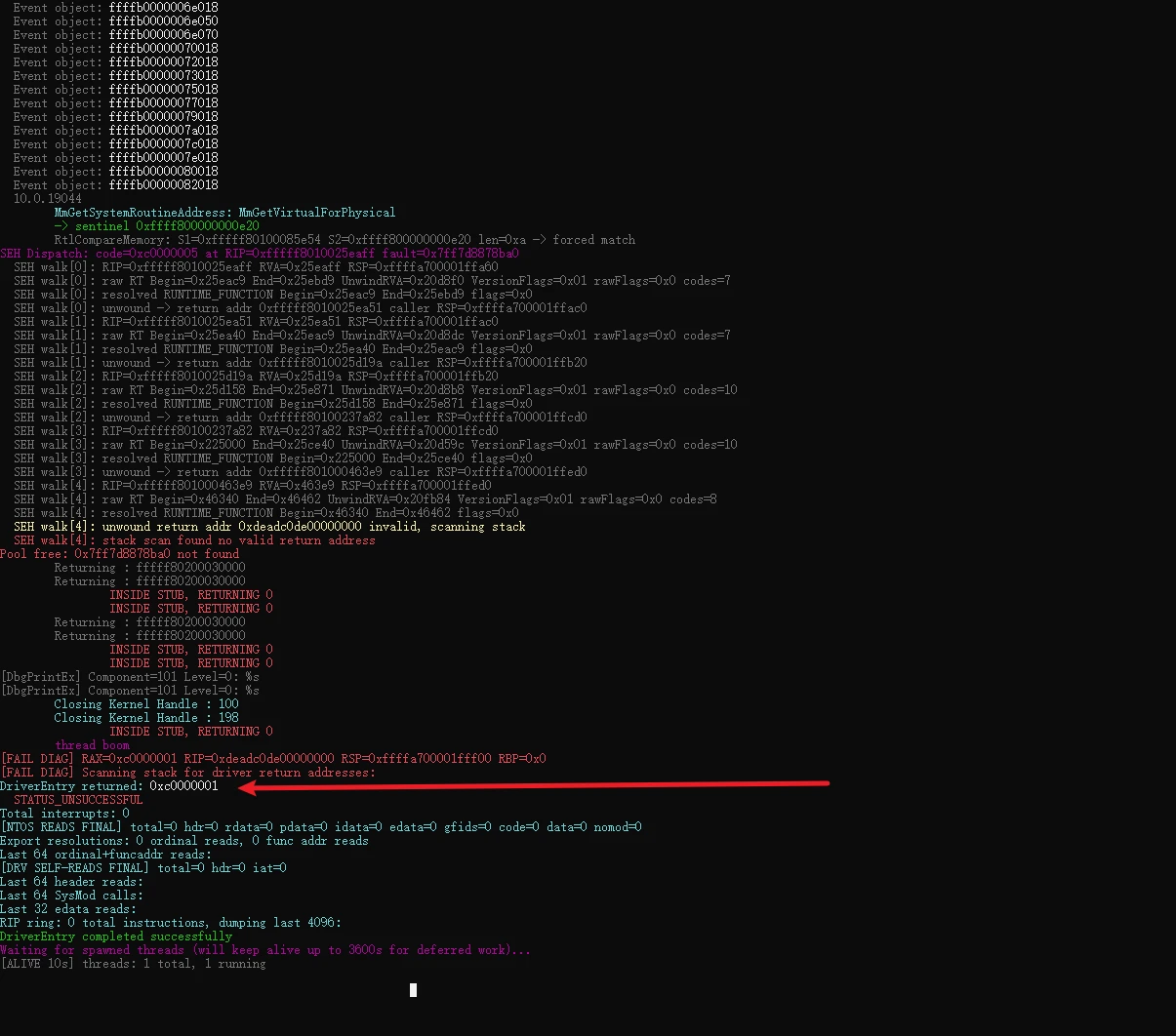Image resolution: width=1176 pixels, height=1036 pixels.
Task: Click the '[DRV SELF-READS FINAL]' line
Action: point(143,867)
